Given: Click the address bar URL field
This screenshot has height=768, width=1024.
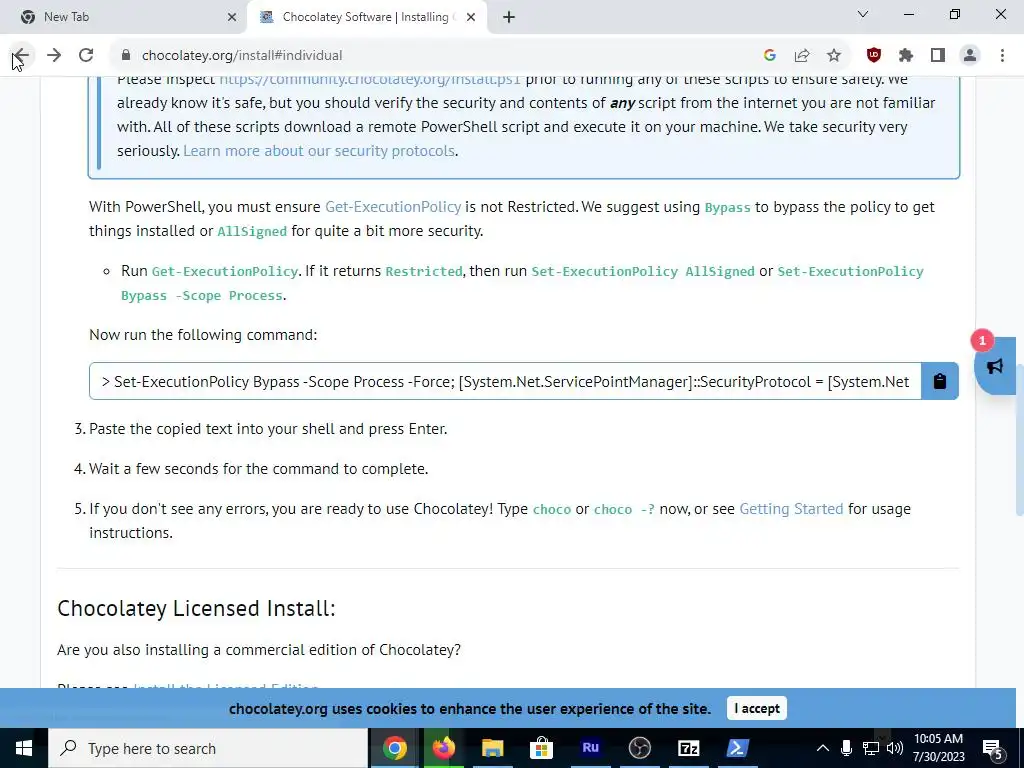Looking at the screenshot, I should click(x=431, y=56).
